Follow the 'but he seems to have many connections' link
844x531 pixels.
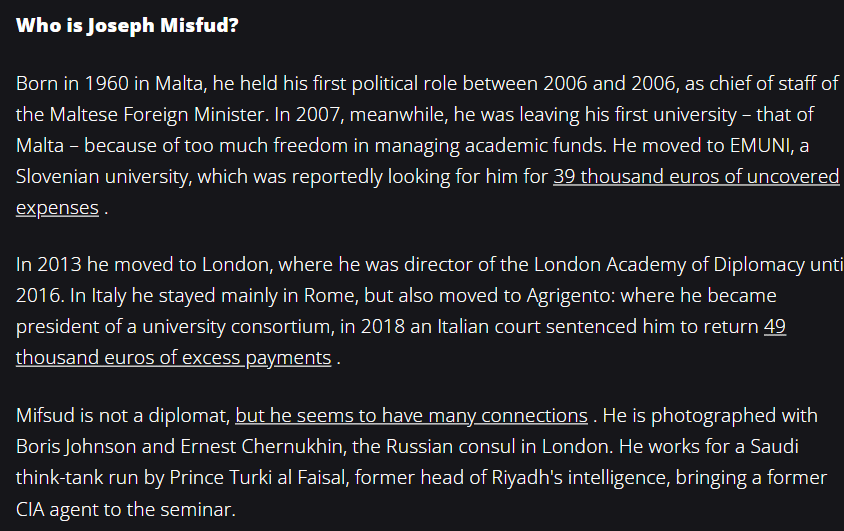tap(411, 416)
